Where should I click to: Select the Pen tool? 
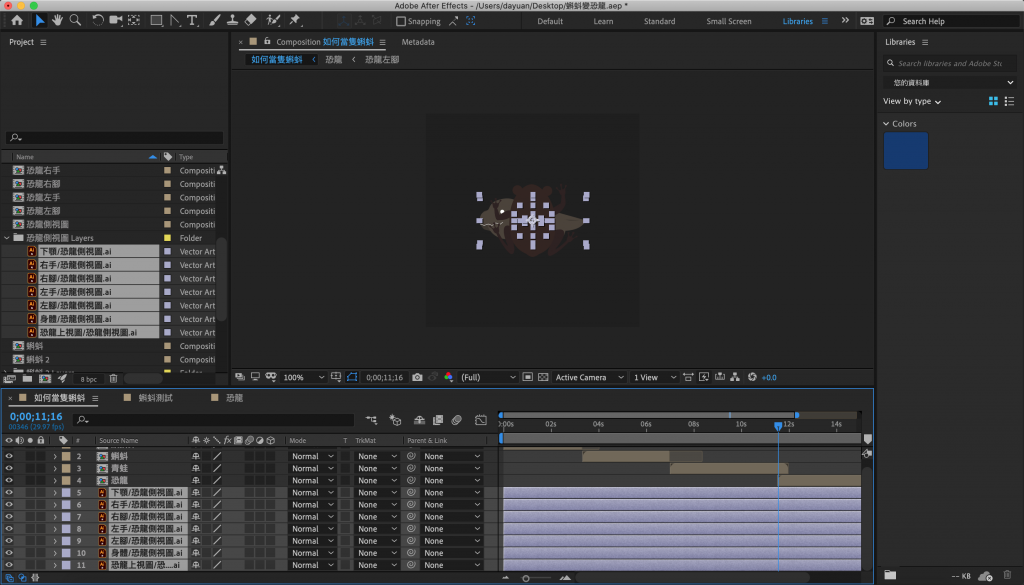click(x=175, y=20)
